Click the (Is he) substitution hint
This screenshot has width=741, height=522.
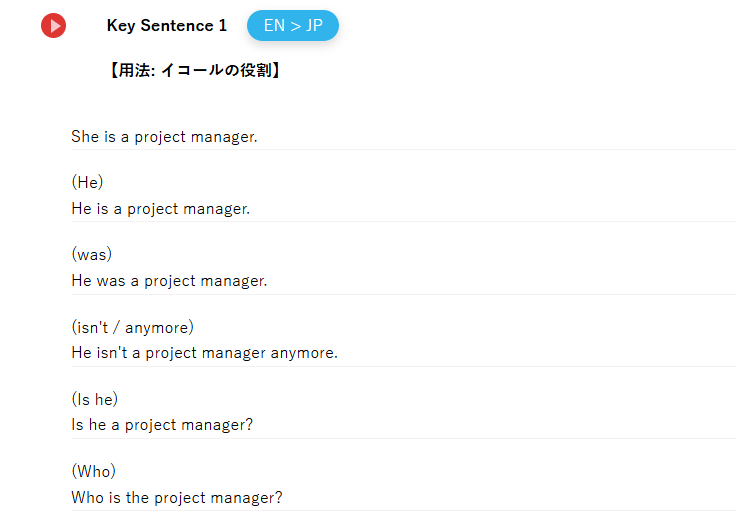tap(94, 399)
